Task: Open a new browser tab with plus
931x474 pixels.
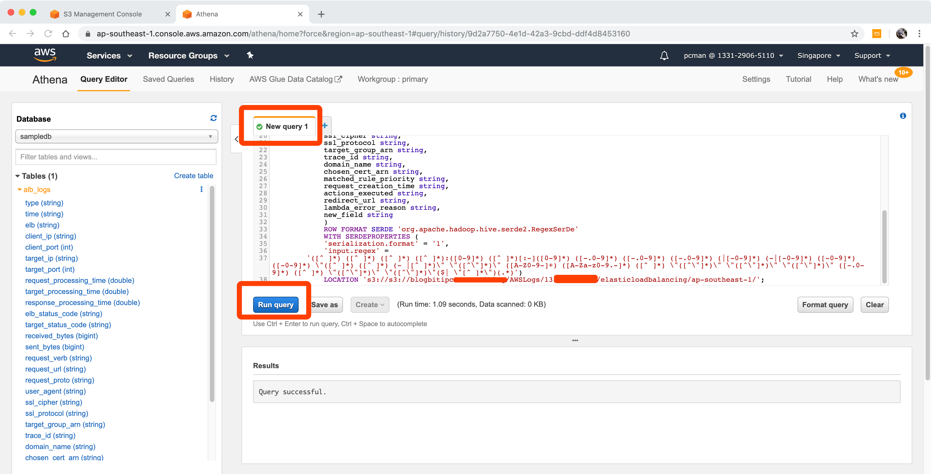Action: click(321, 14)
